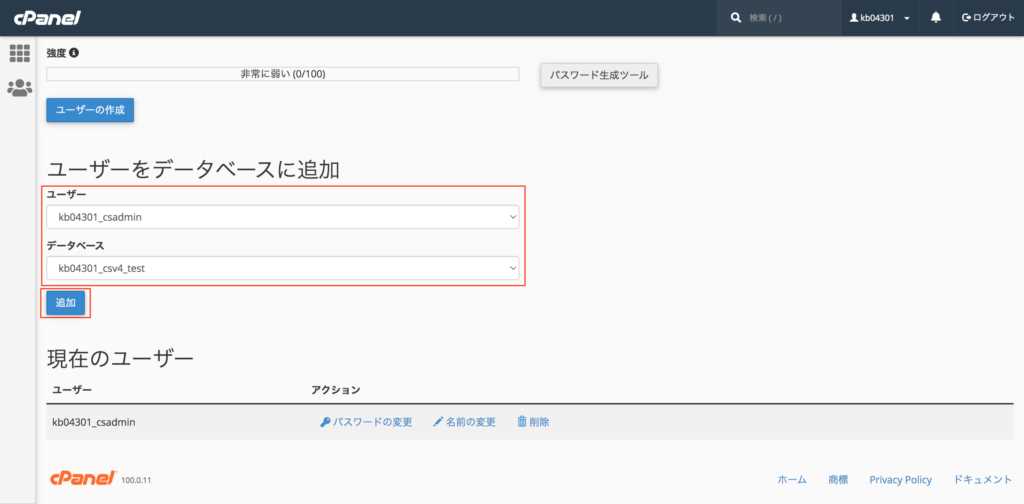Expand the ユーザー dropdown list
The height and width of the screenshot is (504, 1024).
pyautogui.click(x=283, y=217)
